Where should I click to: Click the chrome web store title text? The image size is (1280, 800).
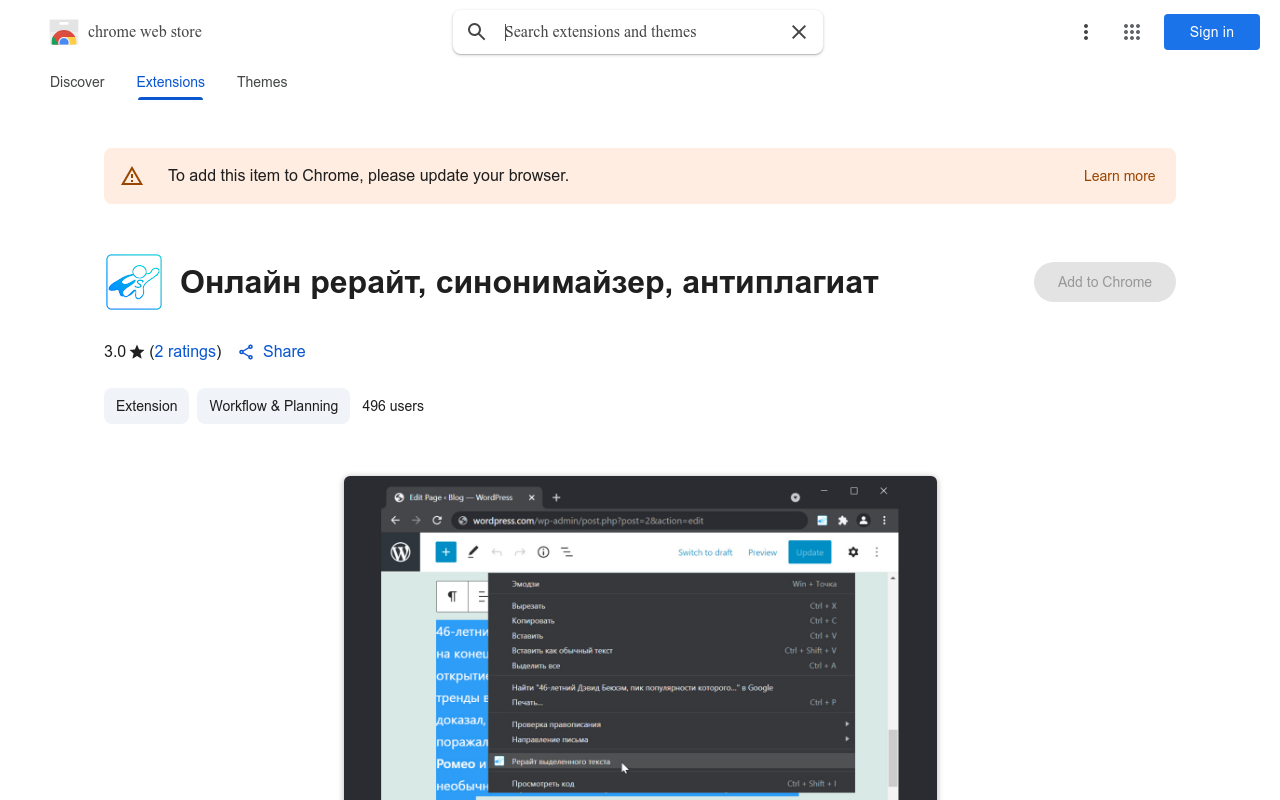click(145, 32)
